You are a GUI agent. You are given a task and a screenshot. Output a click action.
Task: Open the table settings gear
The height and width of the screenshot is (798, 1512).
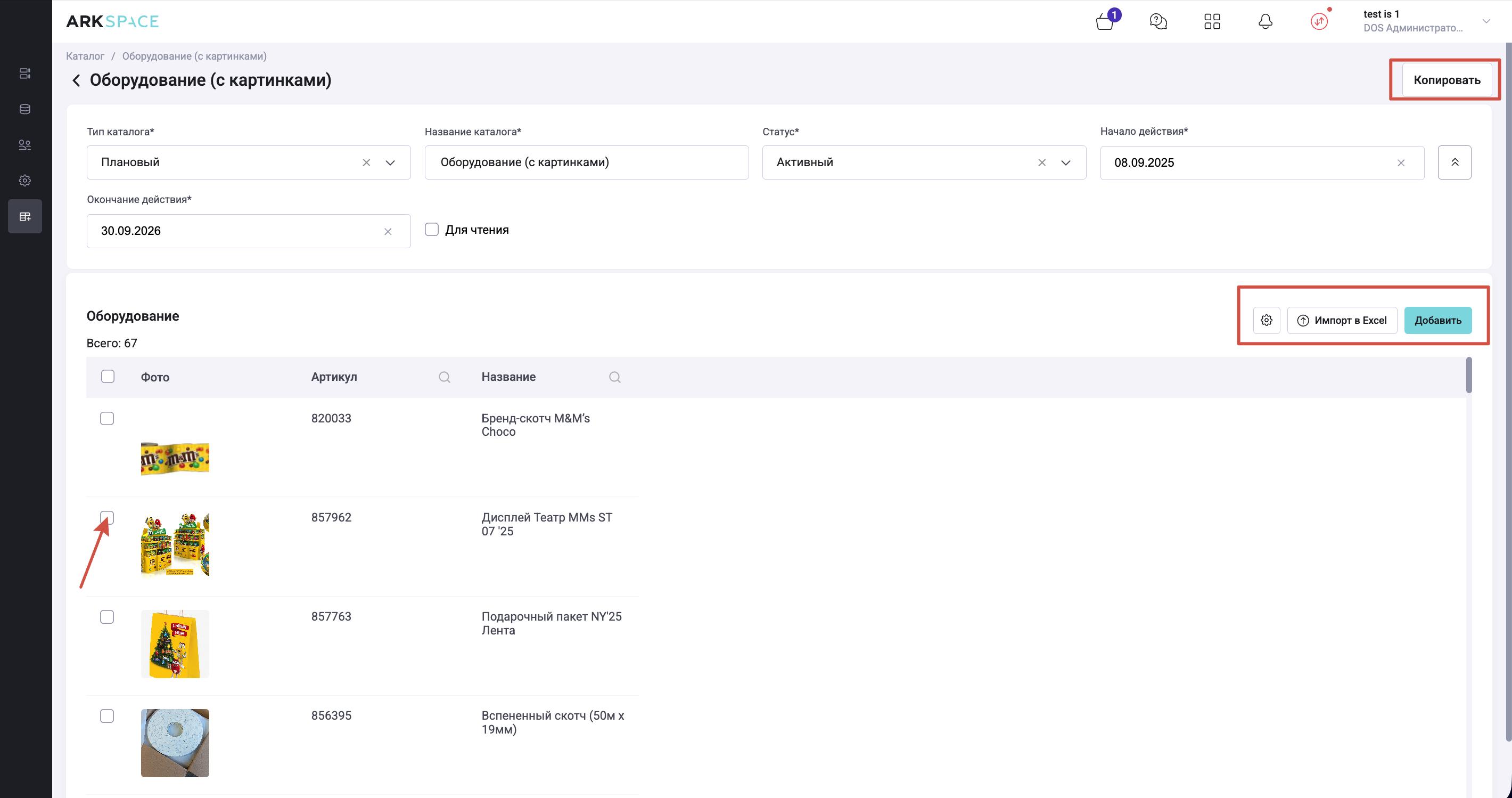tap(1266, 321)
